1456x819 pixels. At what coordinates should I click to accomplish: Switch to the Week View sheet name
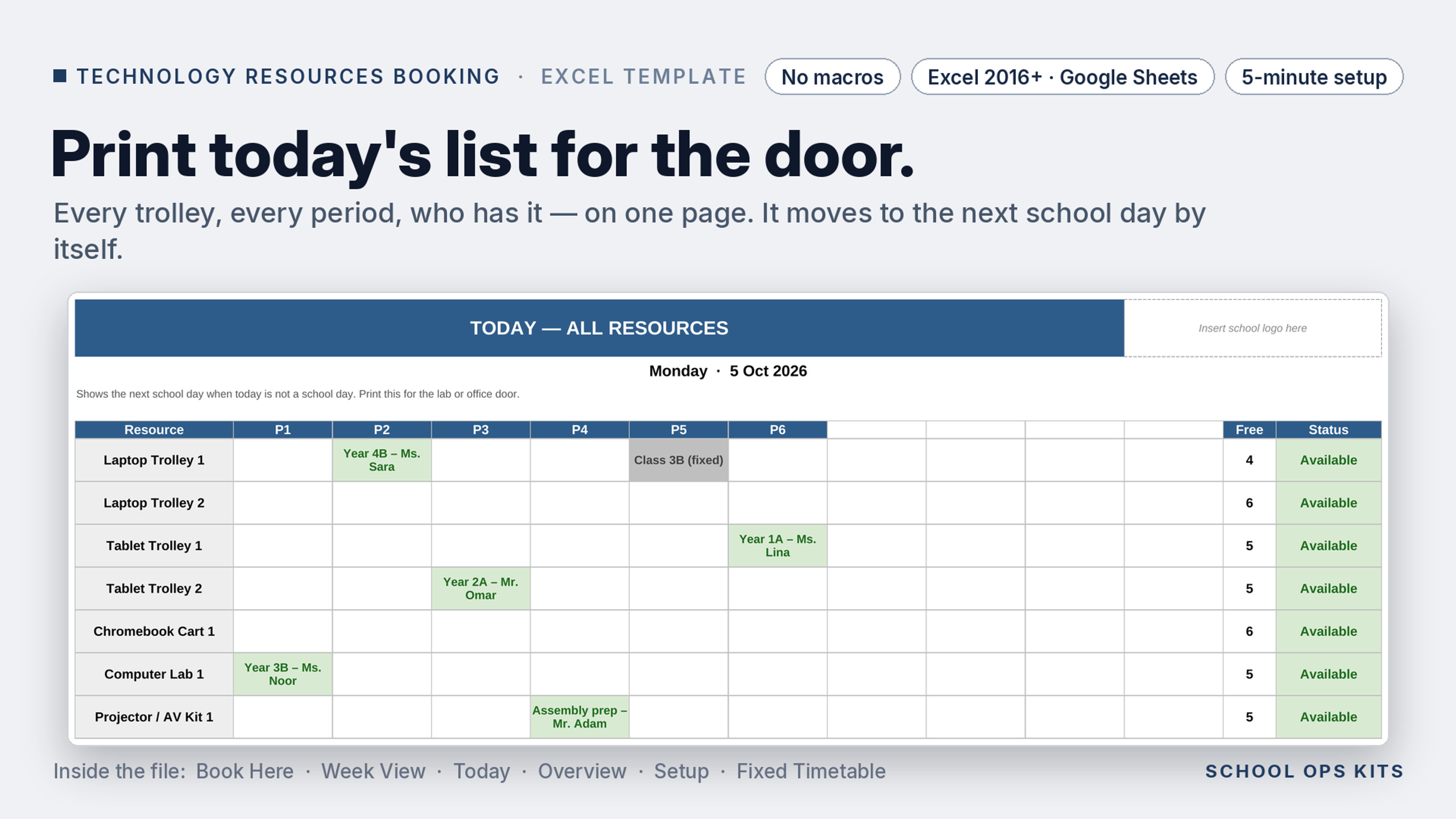click(x=373, y=771)
